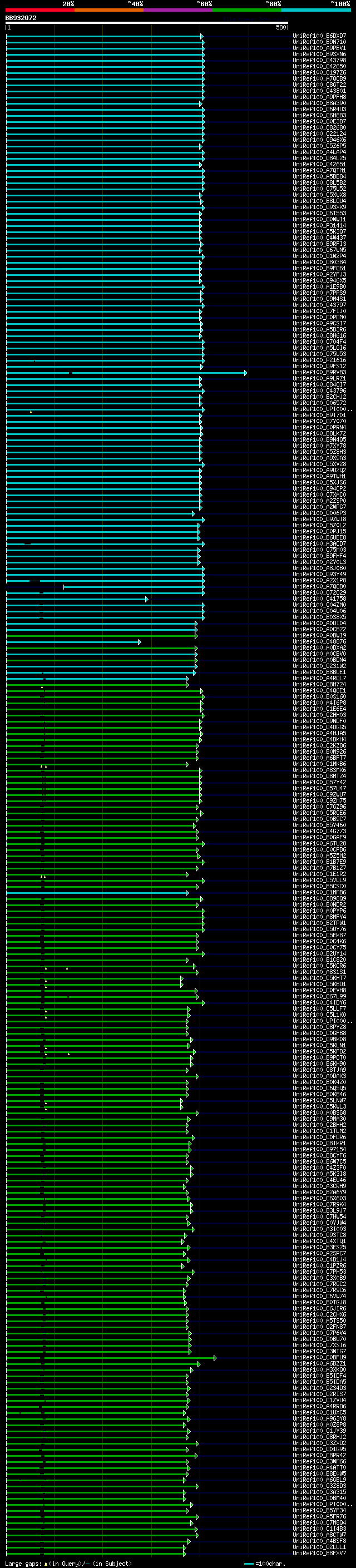
Task: Select hit label UniRef100_A5BB84
Action: [x=319, y=176]
